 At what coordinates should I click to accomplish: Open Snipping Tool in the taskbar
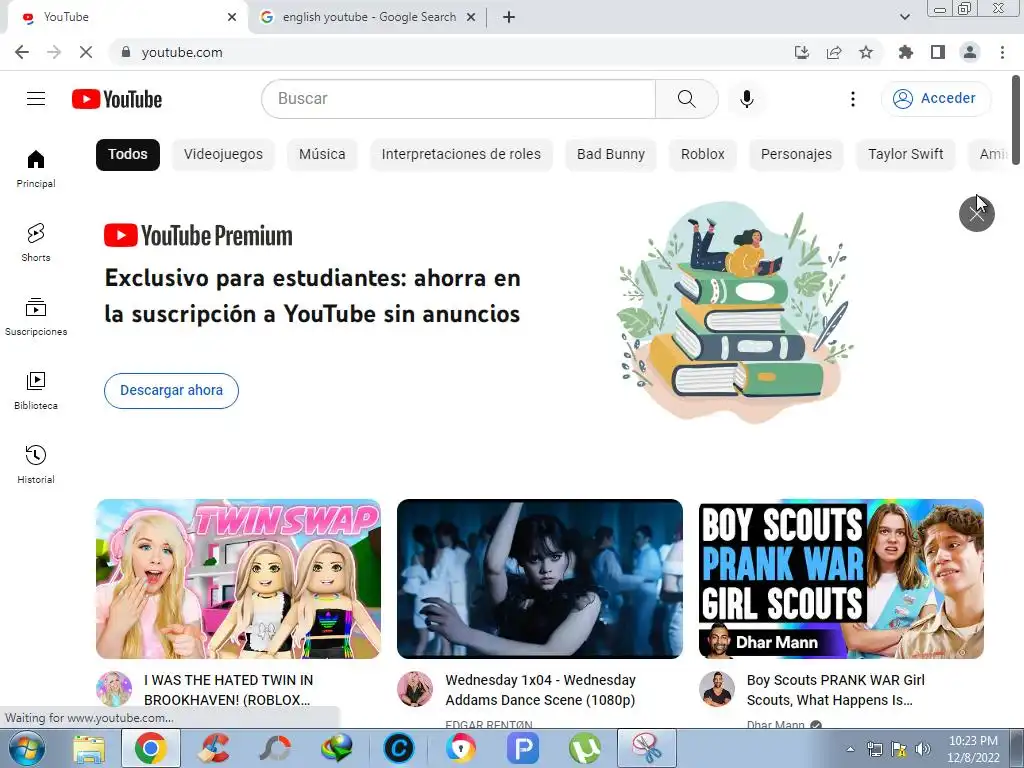[x=647, y=748]
